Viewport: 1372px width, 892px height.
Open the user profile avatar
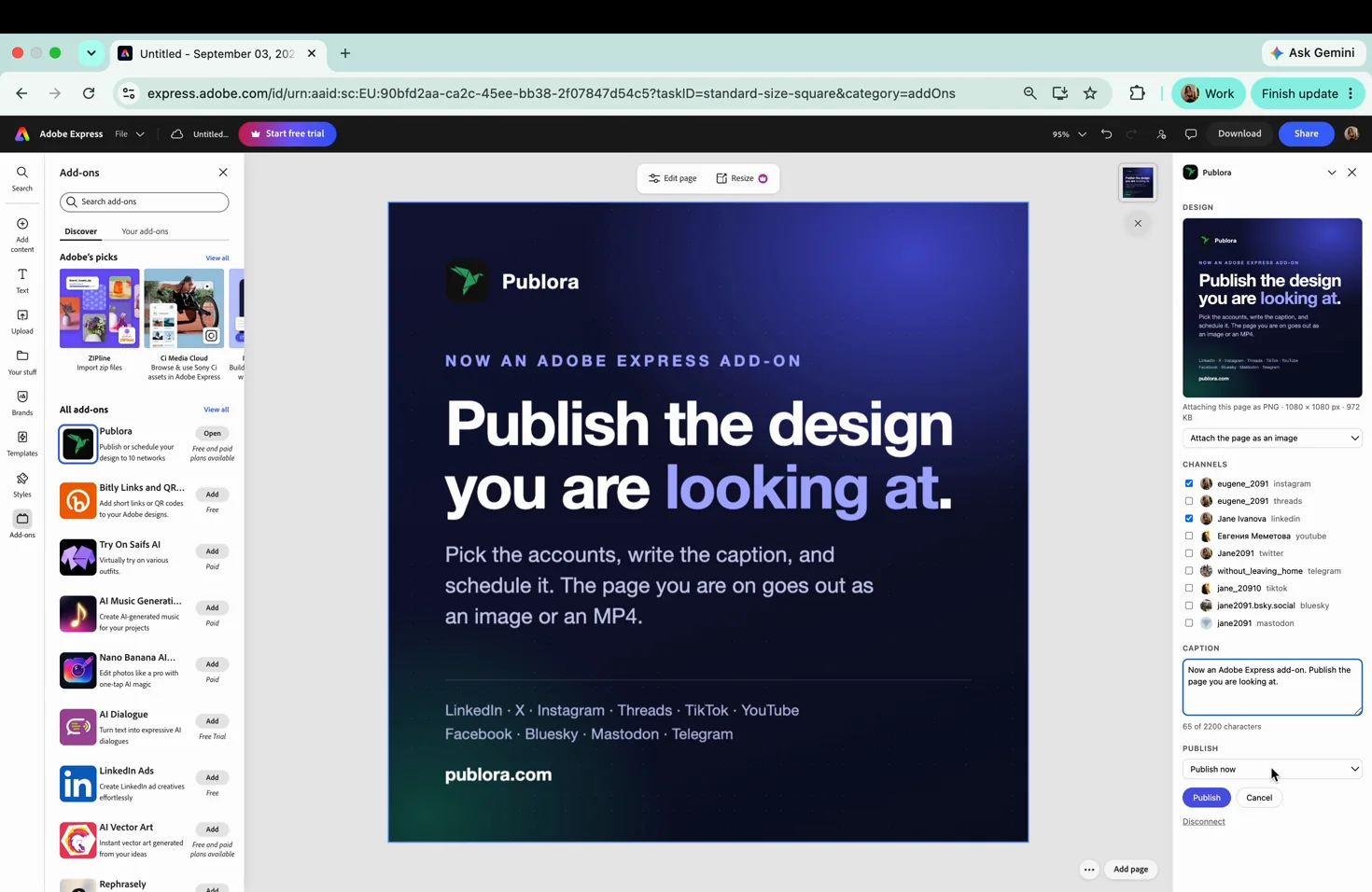(x=1351, y=133)
